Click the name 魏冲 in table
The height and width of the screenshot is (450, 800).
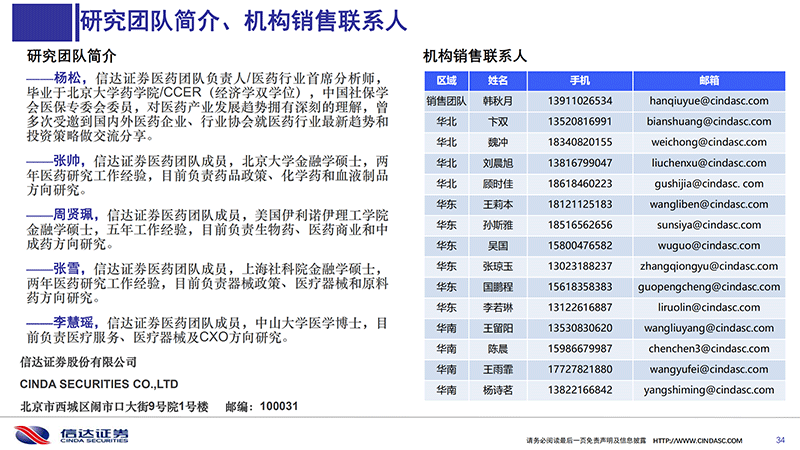pos(498,142)
